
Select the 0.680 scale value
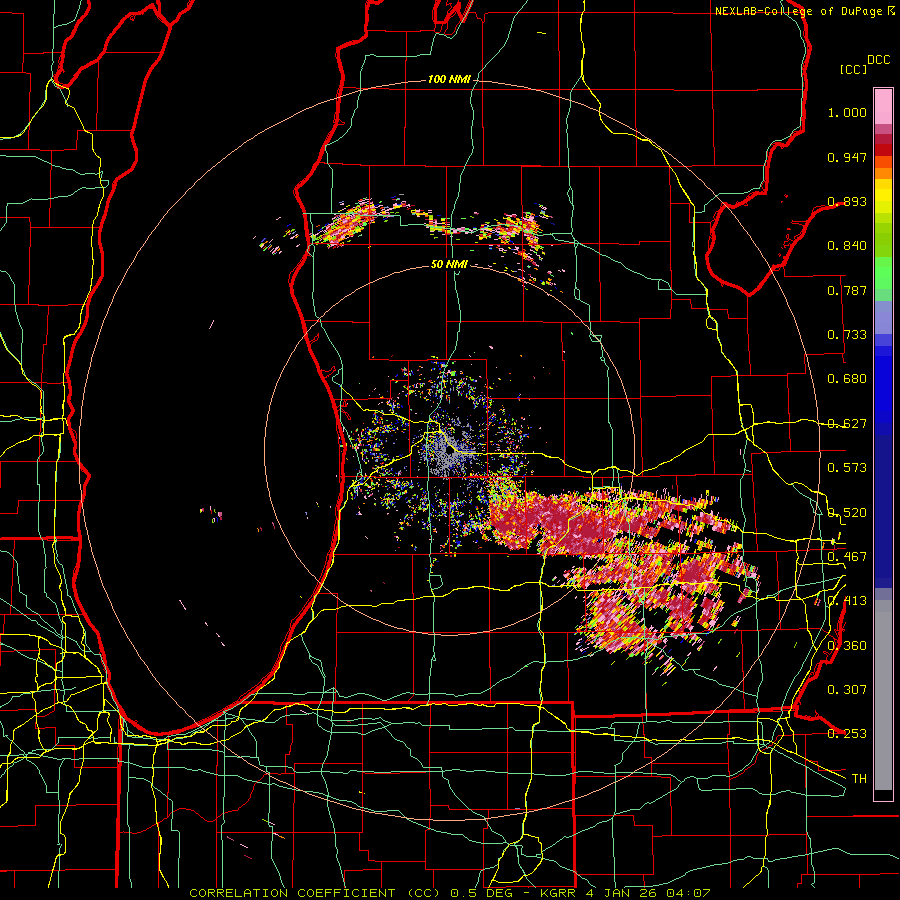(x=847, y=379)
